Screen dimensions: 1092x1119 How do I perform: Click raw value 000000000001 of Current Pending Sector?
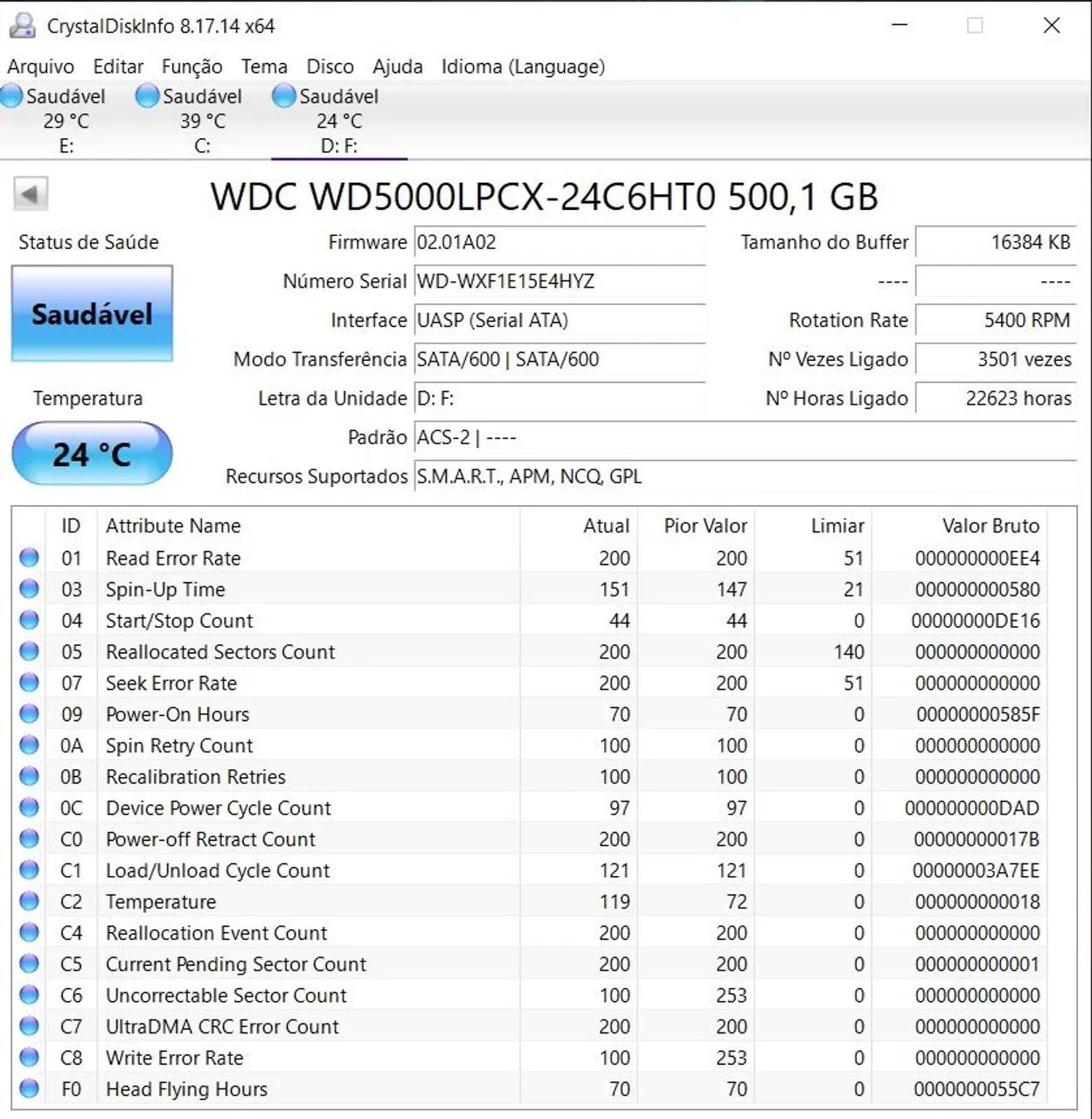pos(977,964)
